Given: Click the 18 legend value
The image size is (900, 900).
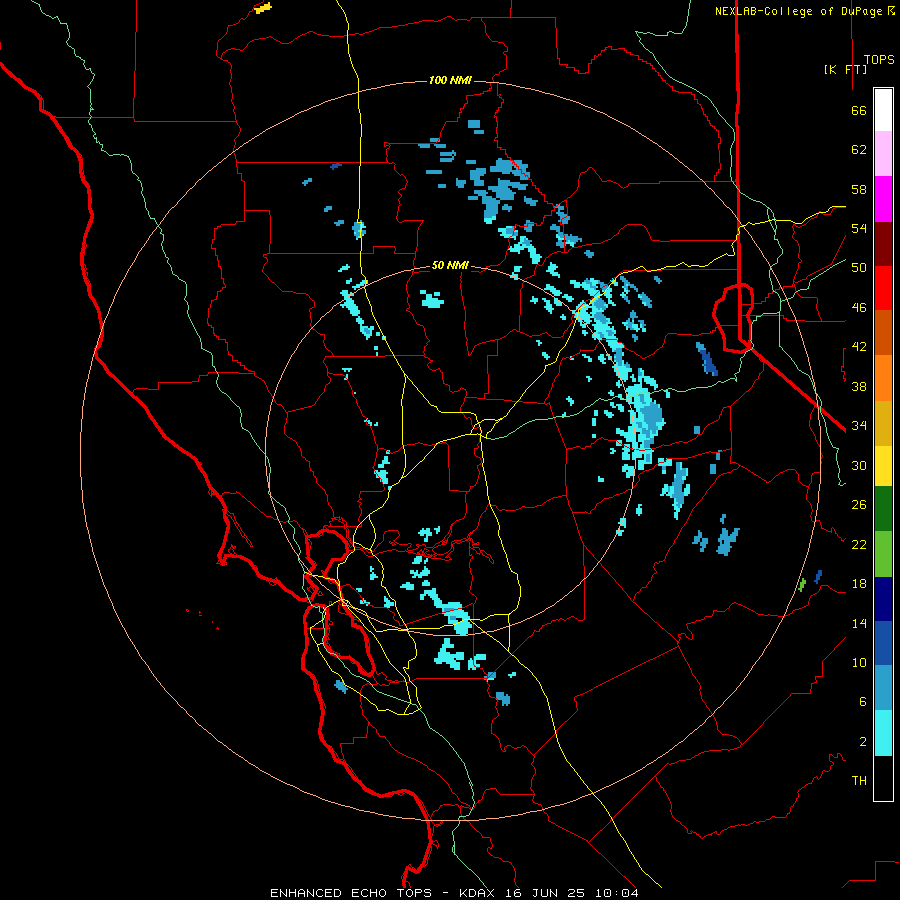Looking at the screenshot, I should (x=859, y=584).
